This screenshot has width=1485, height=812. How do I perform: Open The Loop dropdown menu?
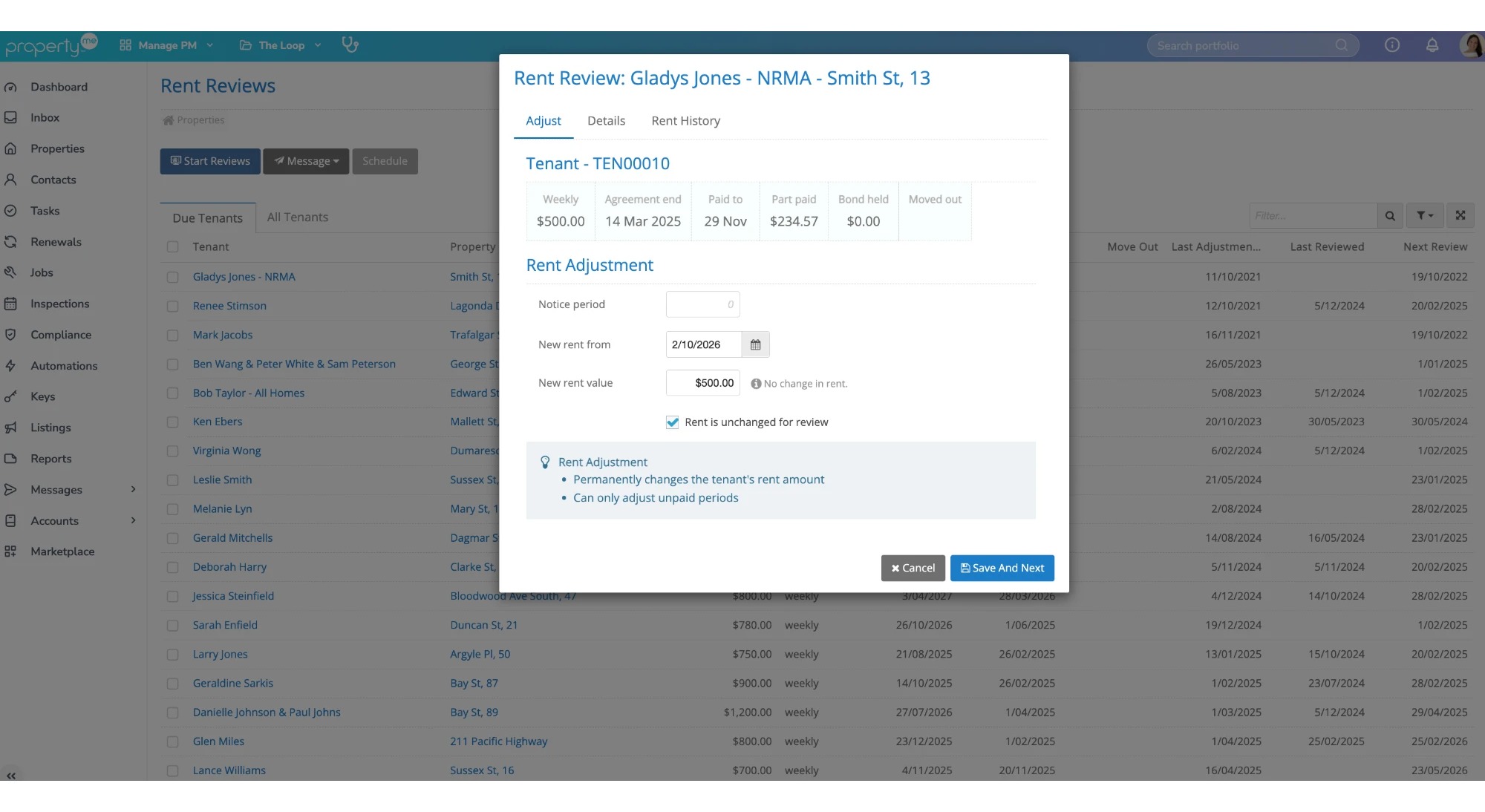coord(281,45)
